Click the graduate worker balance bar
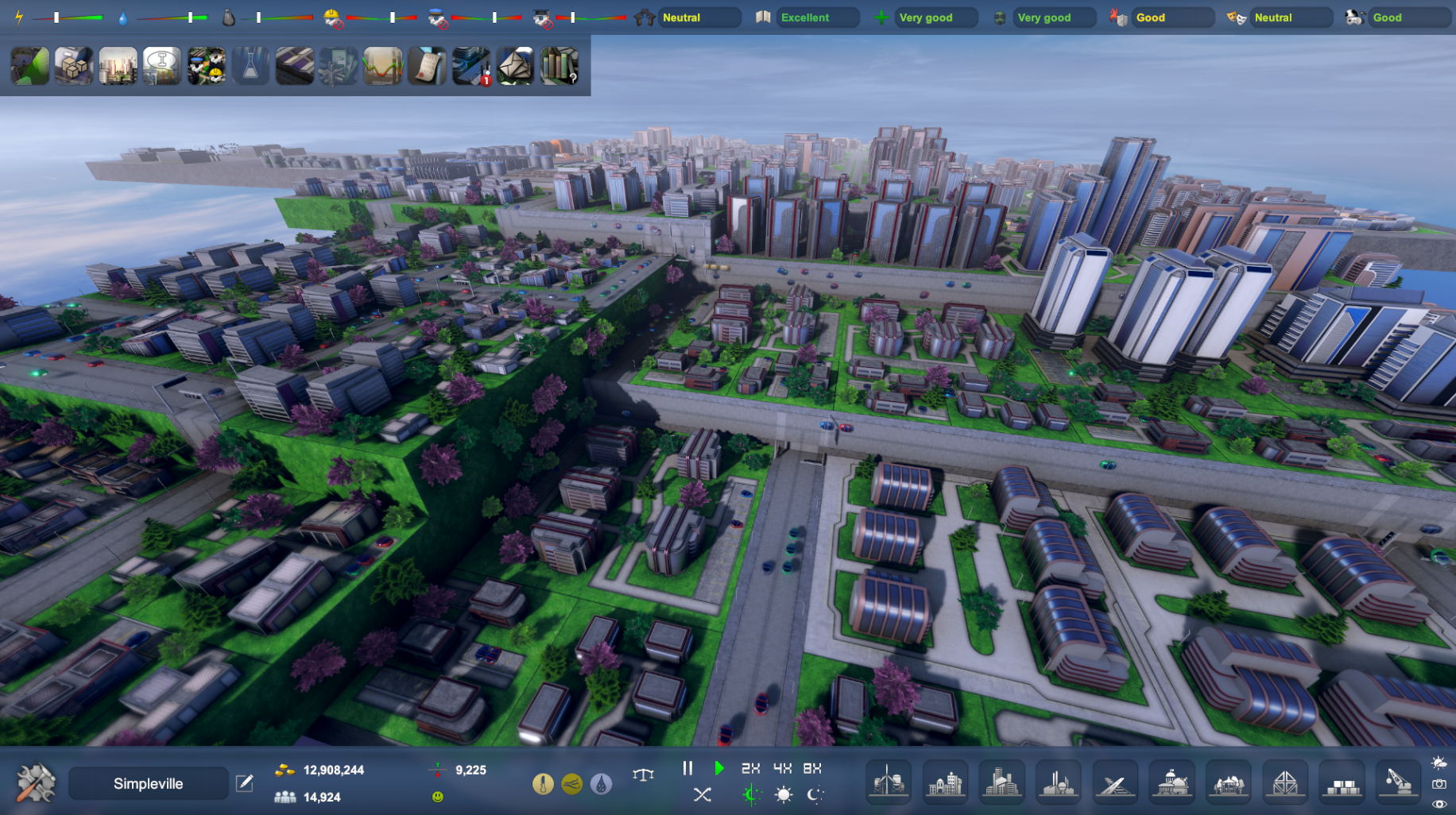 click(591, 17)
